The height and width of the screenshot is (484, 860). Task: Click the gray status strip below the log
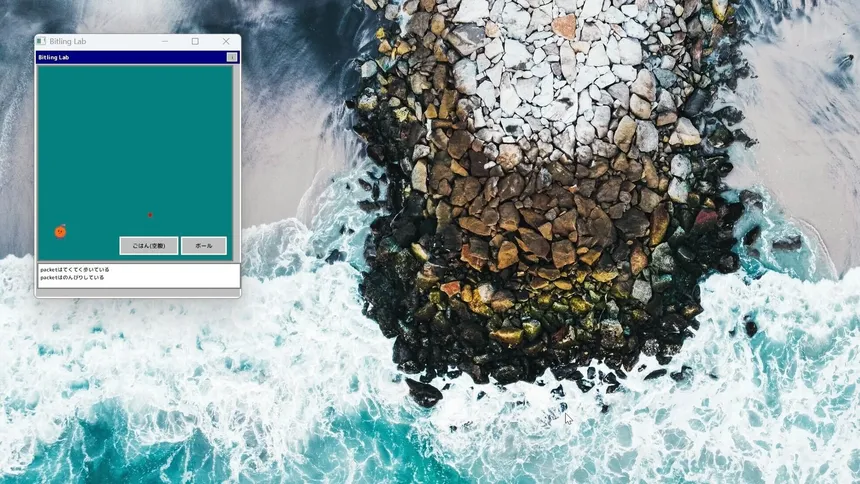coord(138,293)
